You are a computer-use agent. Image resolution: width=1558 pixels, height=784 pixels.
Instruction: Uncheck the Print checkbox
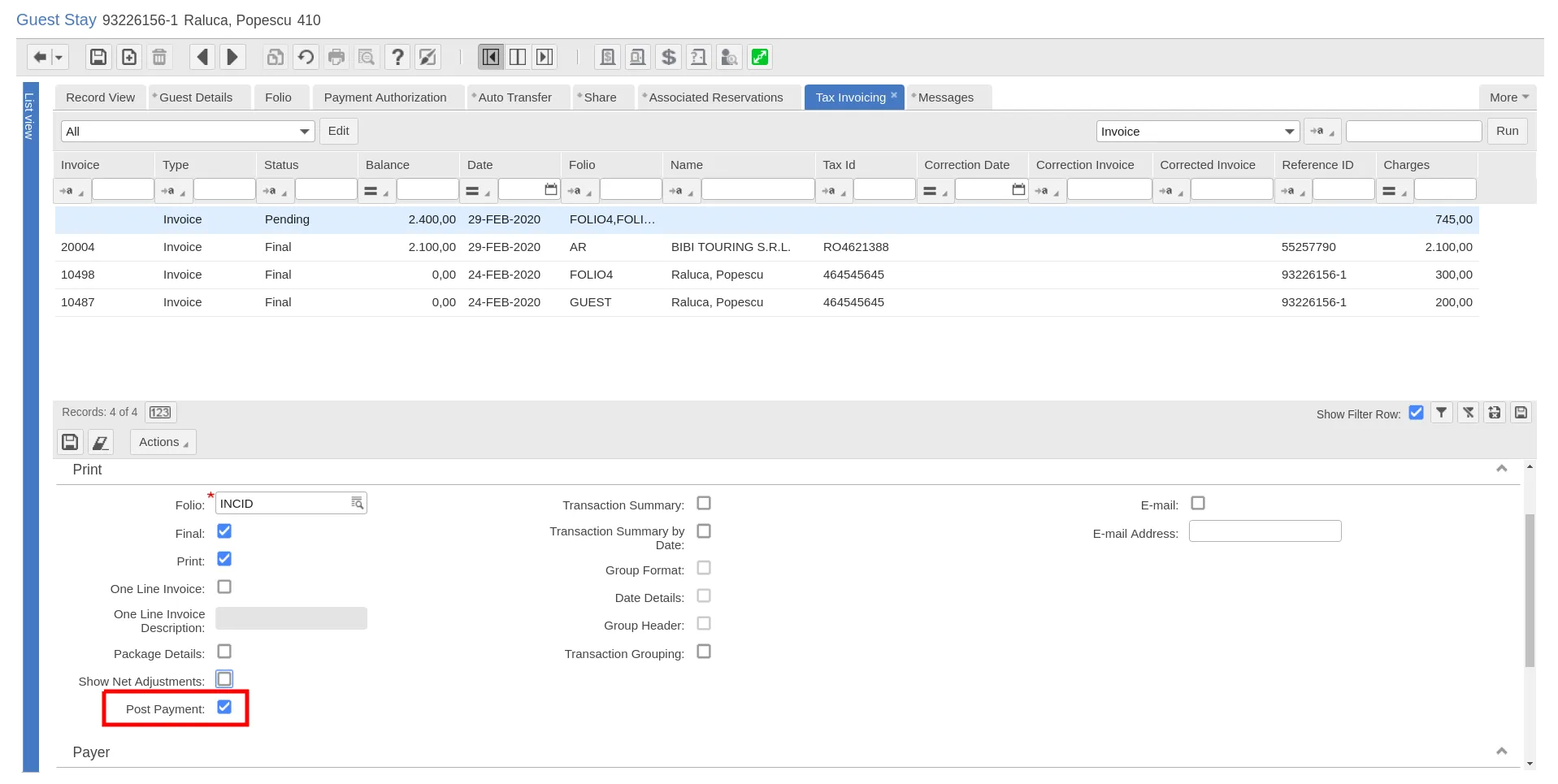point(224,559)
